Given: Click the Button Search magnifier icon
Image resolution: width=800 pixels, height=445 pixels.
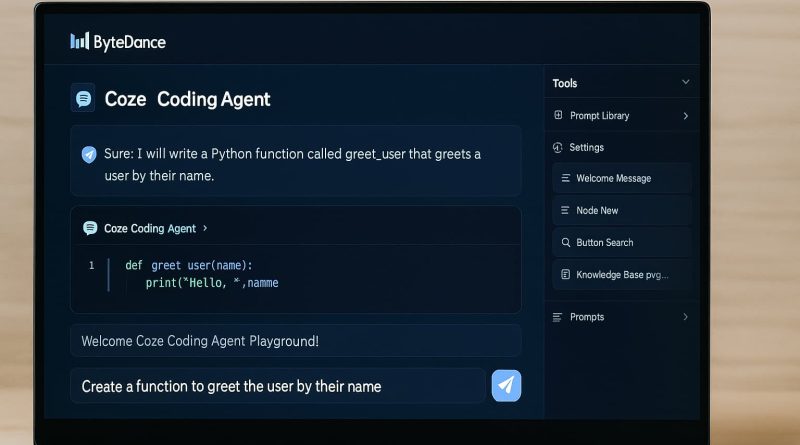Looking at the screenshot, I should point(566,242).
